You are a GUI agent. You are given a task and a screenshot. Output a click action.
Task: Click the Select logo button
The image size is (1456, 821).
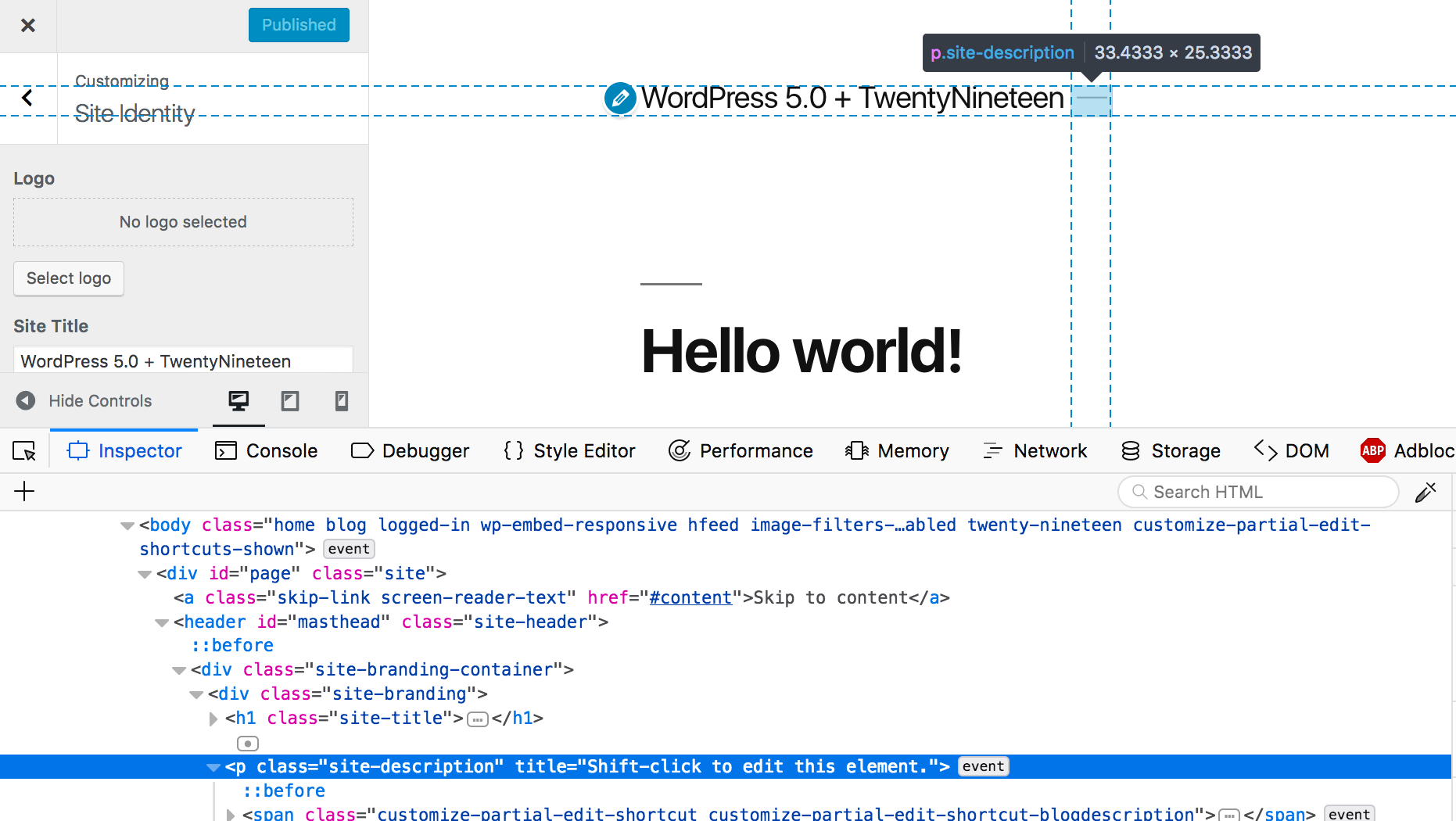(x=69, y=278)
